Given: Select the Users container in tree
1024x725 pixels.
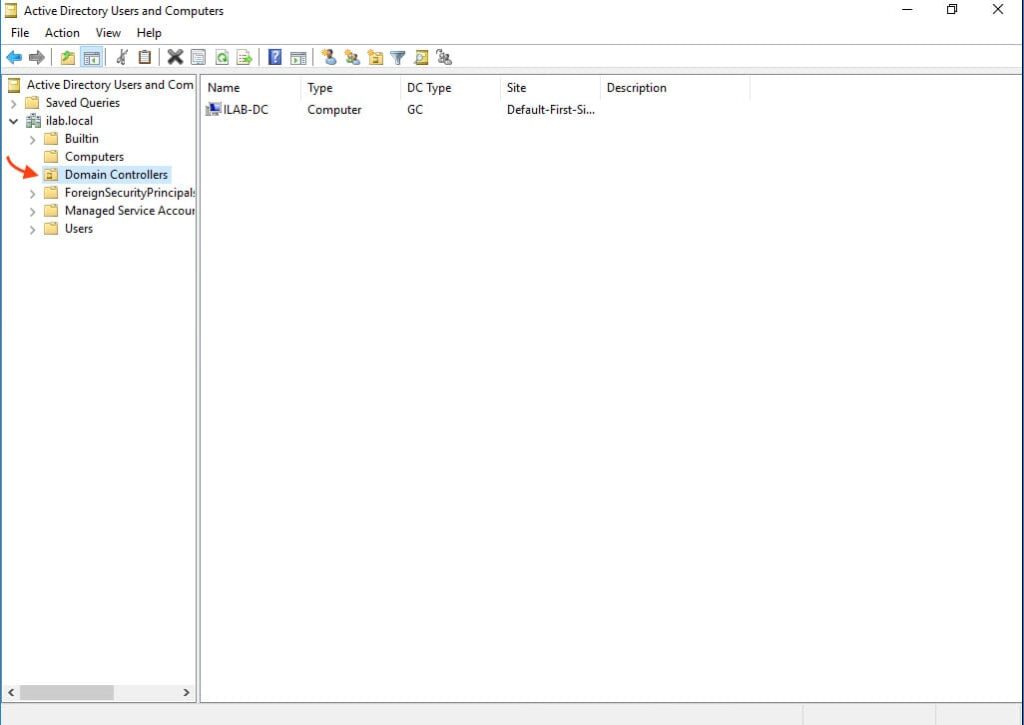Looking at the screenshot, I should point(78,229).
